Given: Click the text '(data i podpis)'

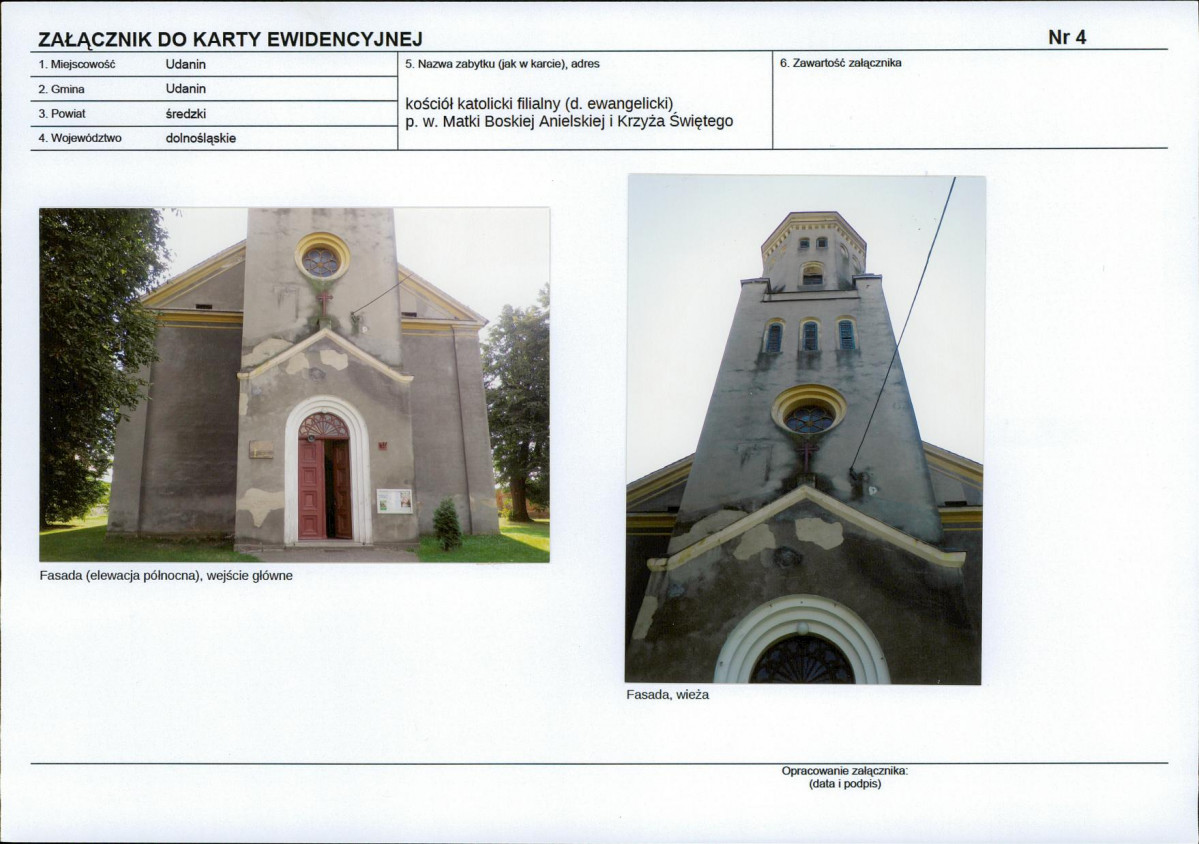Looking at the screenshot, I should (x=845, y=784).
